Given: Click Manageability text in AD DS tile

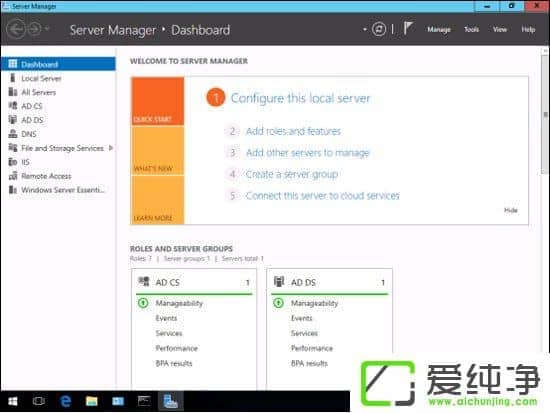Looking at the screenshot, I should (x=315, y=303).
